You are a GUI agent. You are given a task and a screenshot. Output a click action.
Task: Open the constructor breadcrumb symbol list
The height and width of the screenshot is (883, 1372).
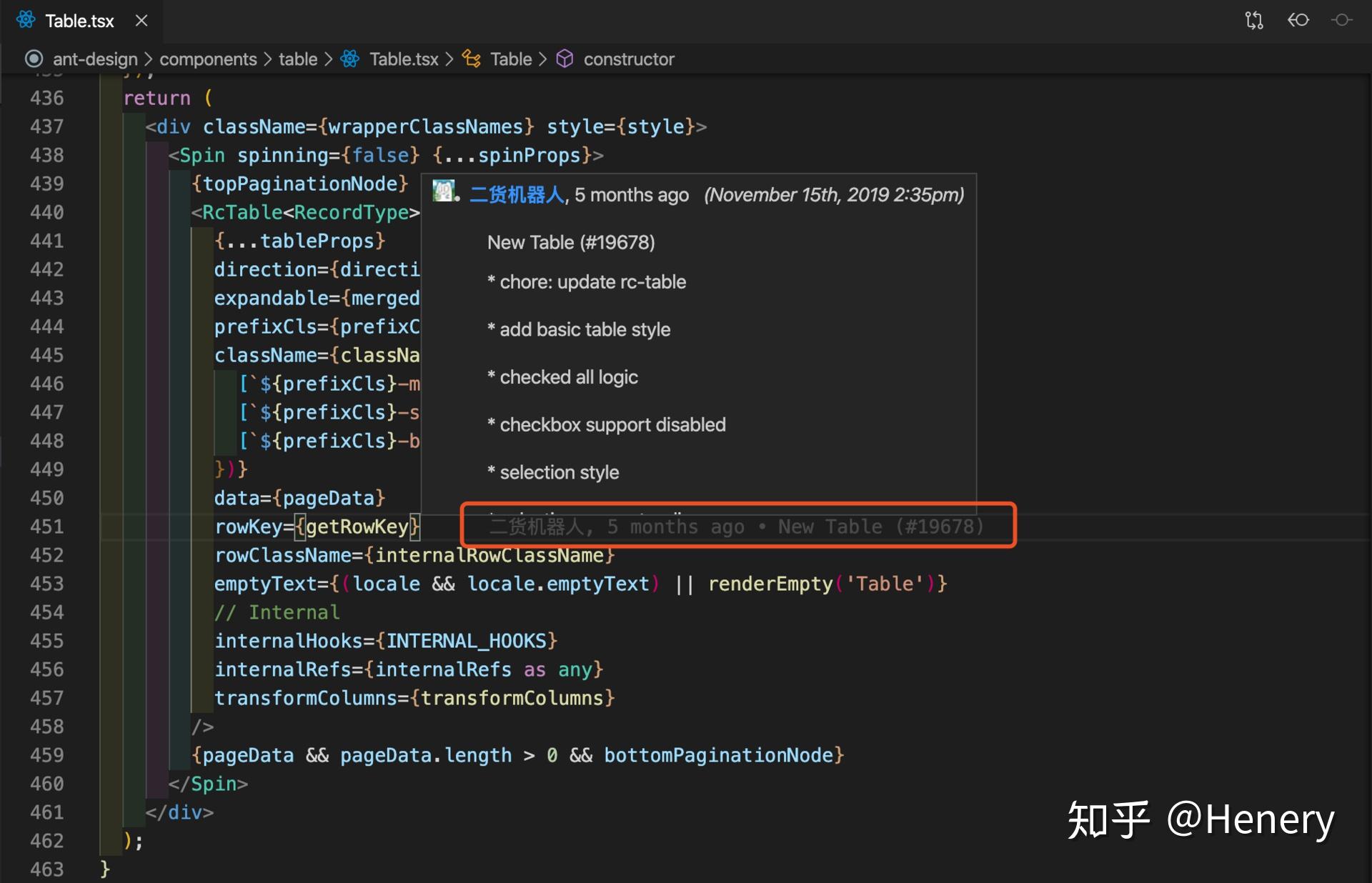pyautogui.click(x=628, y=59)
